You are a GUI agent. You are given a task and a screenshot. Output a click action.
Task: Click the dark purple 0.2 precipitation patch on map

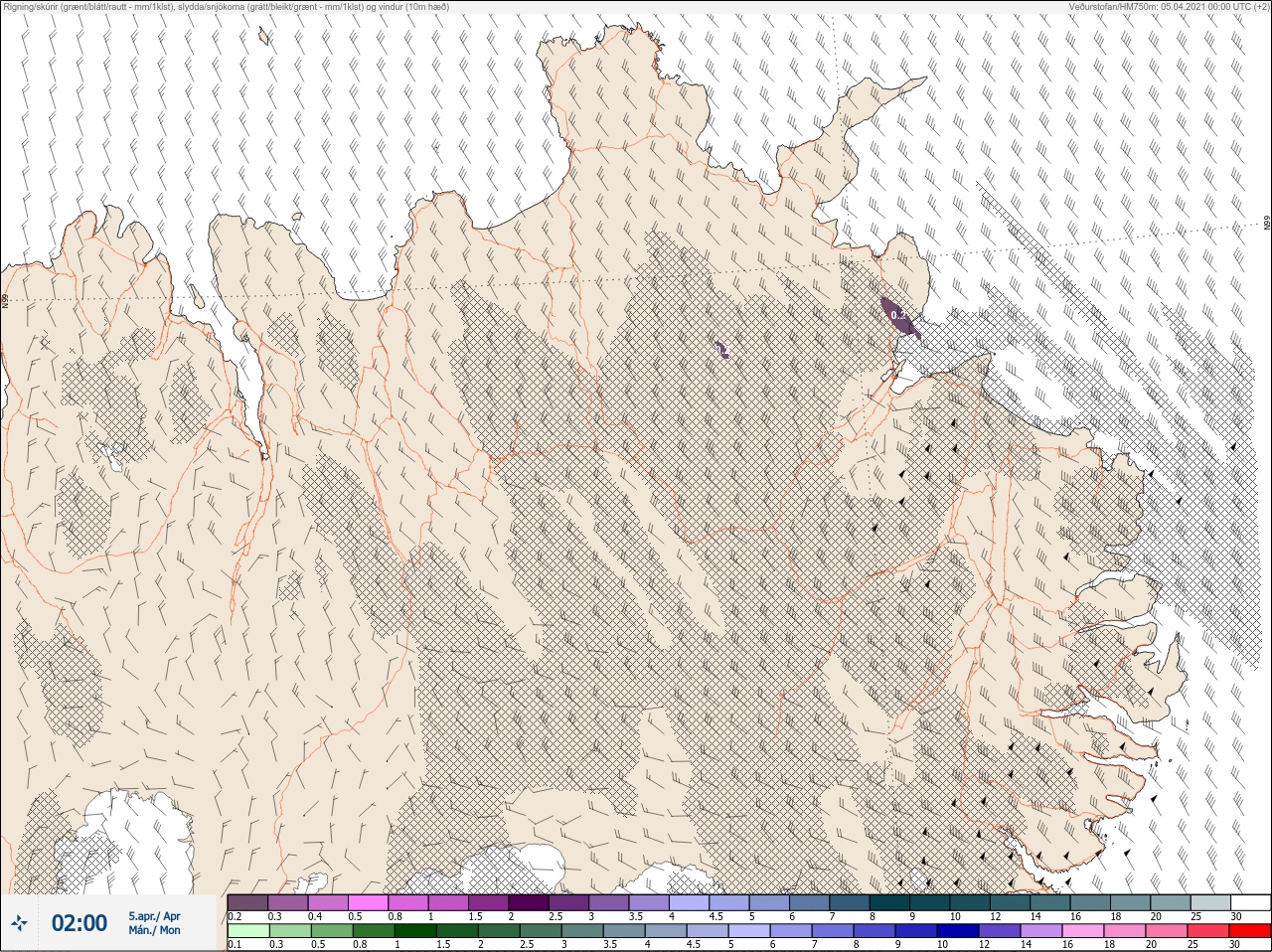[x=899, y=316]
